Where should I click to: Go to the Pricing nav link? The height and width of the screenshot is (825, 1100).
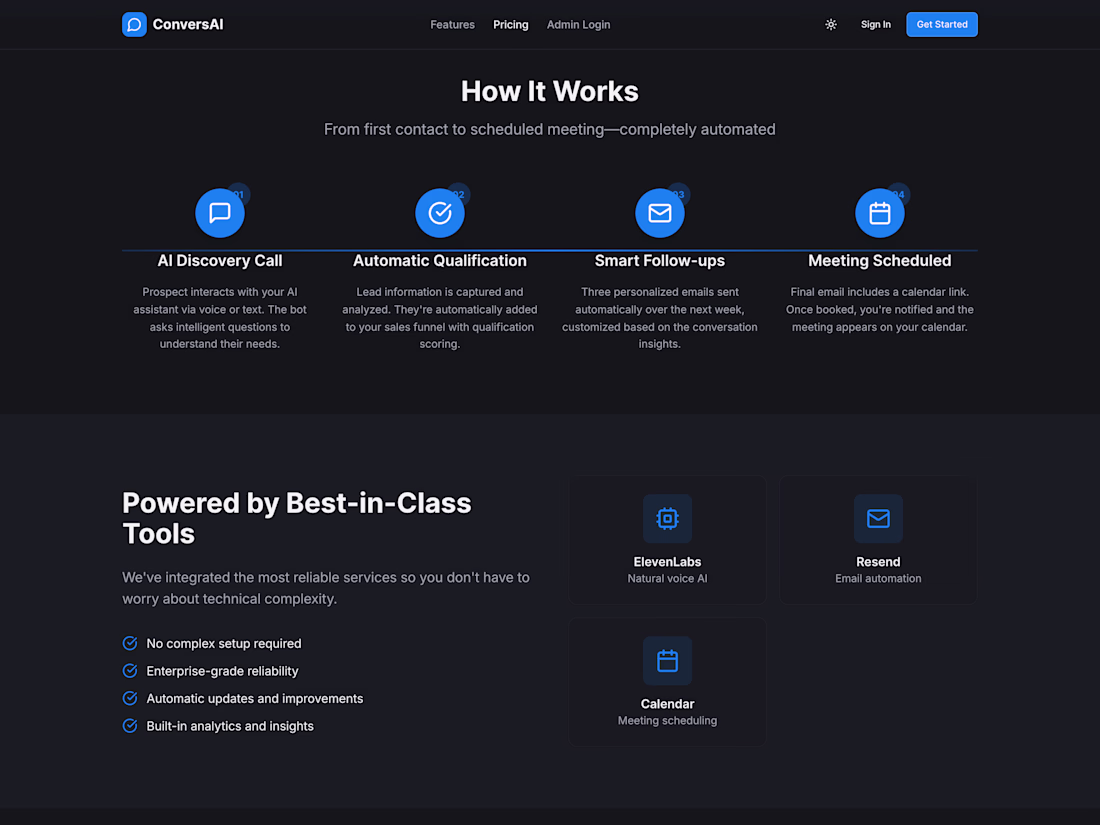511,25
